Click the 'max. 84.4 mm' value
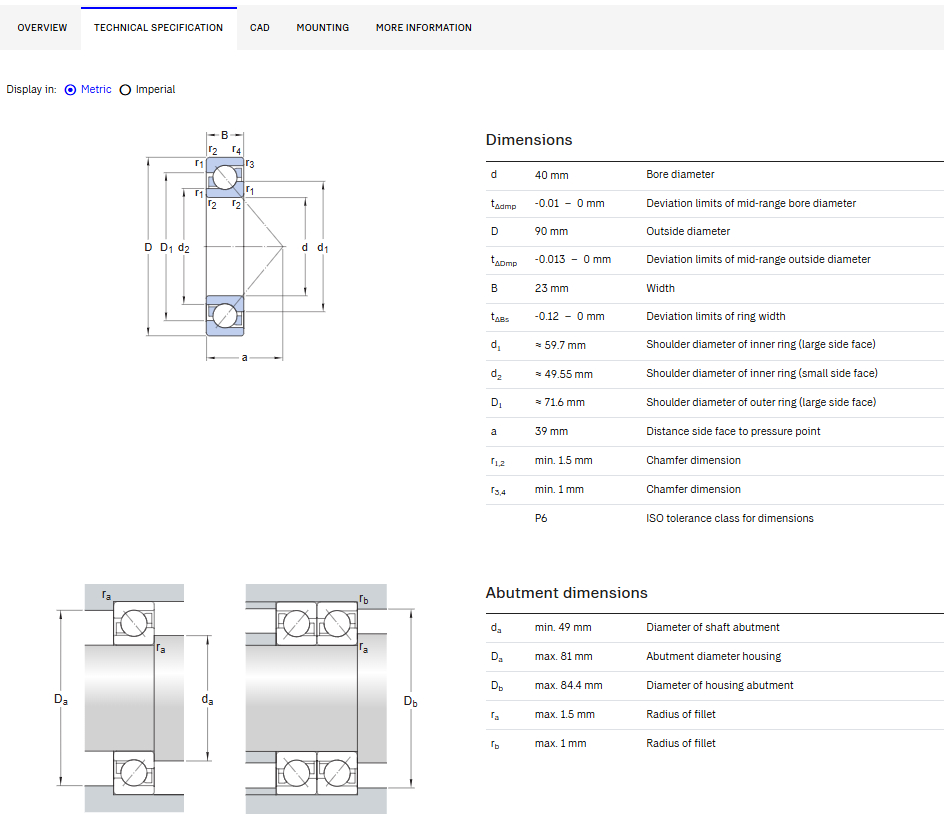944x822 pixels. pyautogui.click(x=568, y=685)
